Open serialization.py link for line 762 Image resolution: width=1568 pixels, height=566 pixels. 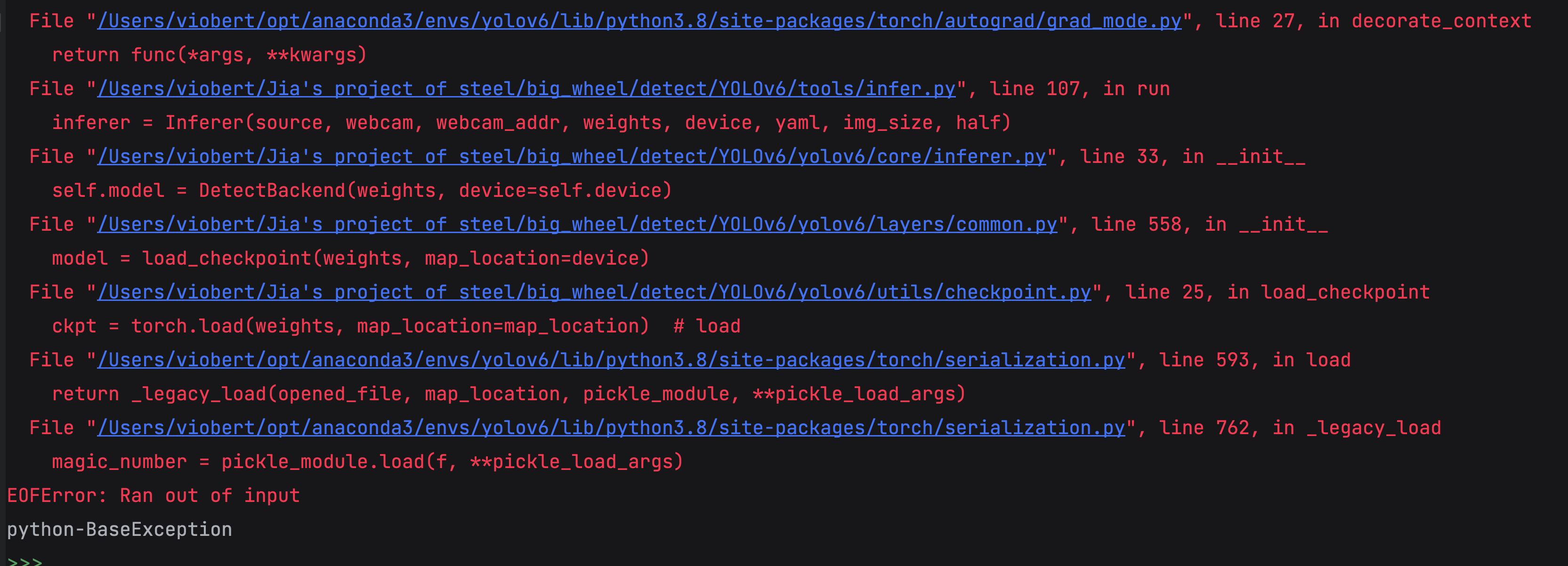tap(611, 428)
